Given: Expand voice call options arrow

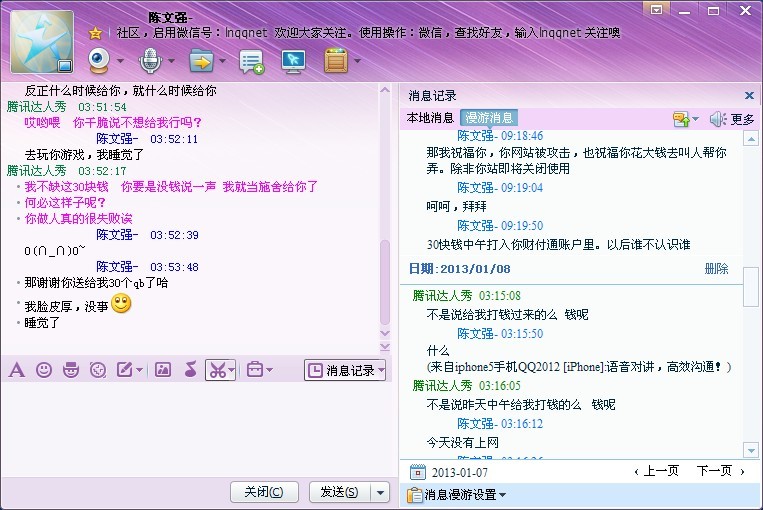Looking at the screenshot, I should pyautogui.click(x=171, y=61).
